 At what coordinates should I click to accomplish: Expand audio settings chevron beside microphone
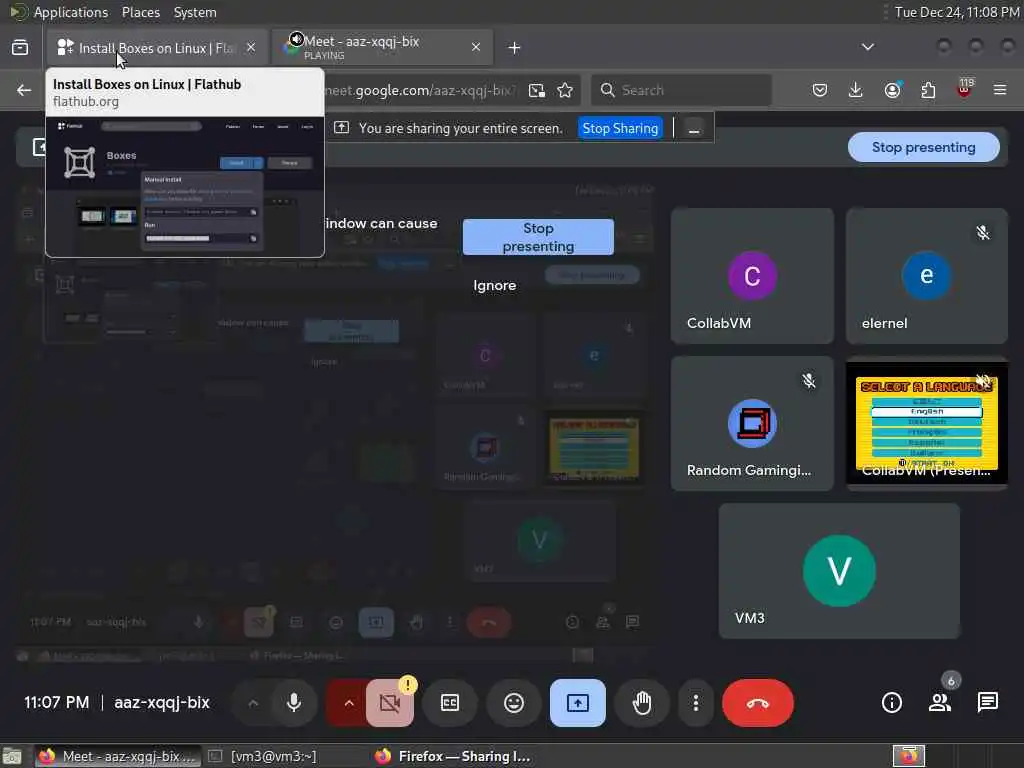(x=253, y=703)
